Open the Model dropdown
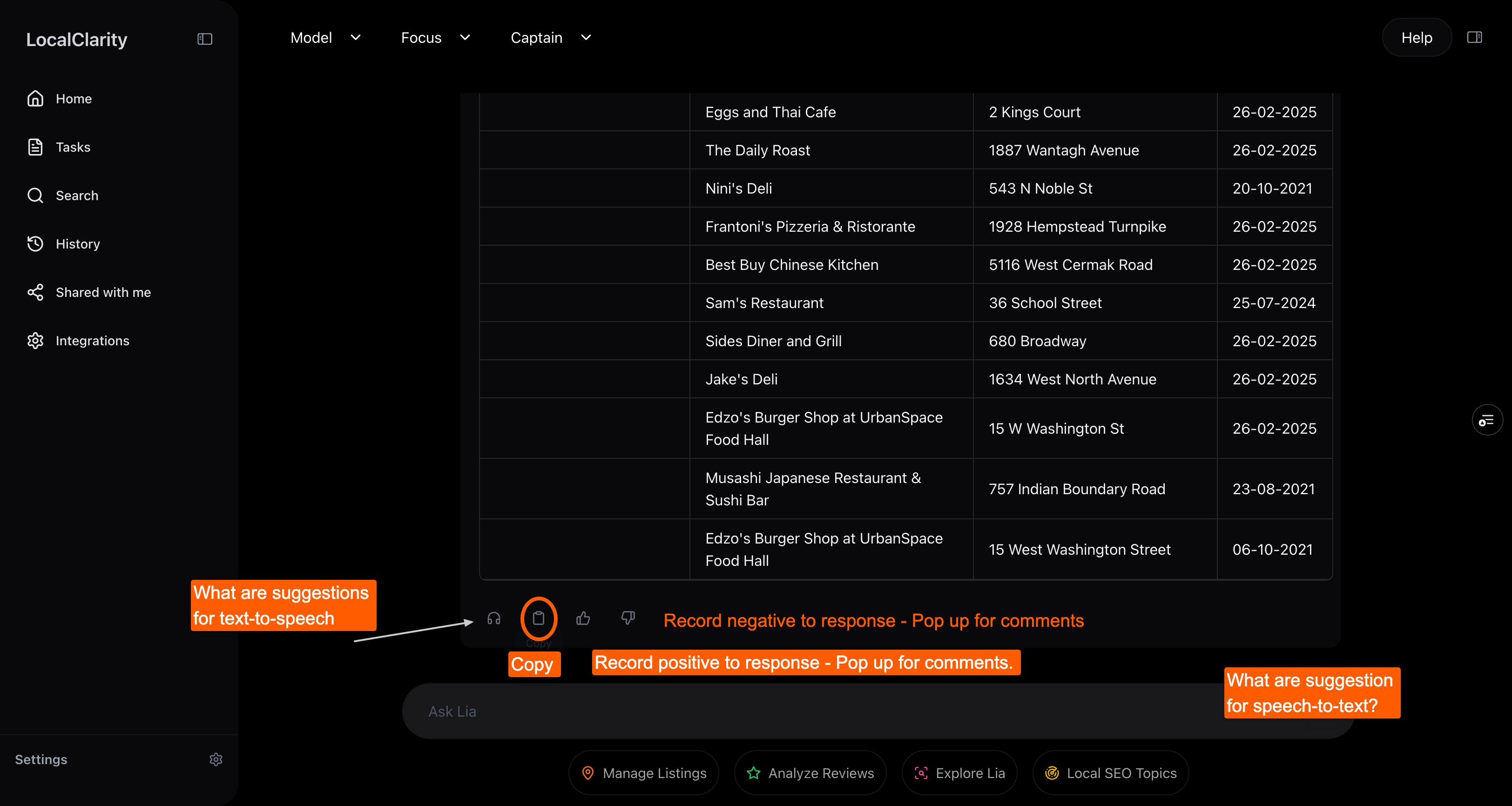Viewport: 1512px width, 806px height. click(326, 38)
